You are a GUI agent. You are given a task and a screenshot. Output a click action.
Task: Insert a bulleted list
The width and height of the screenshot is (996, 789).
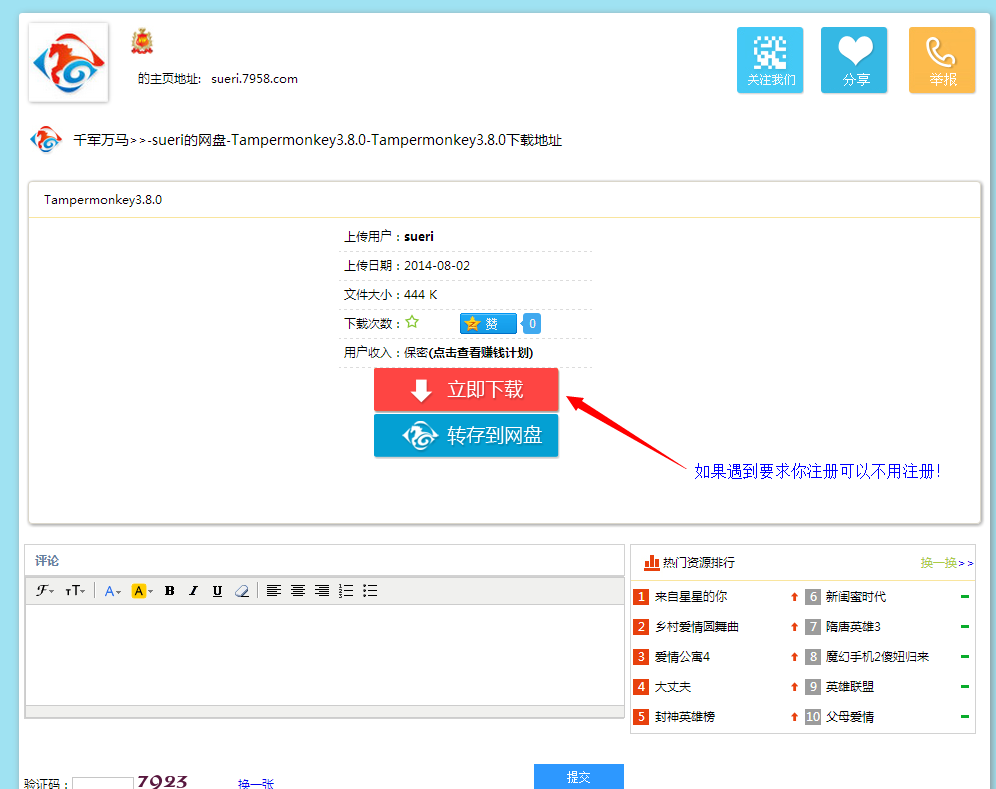point(370,591)
